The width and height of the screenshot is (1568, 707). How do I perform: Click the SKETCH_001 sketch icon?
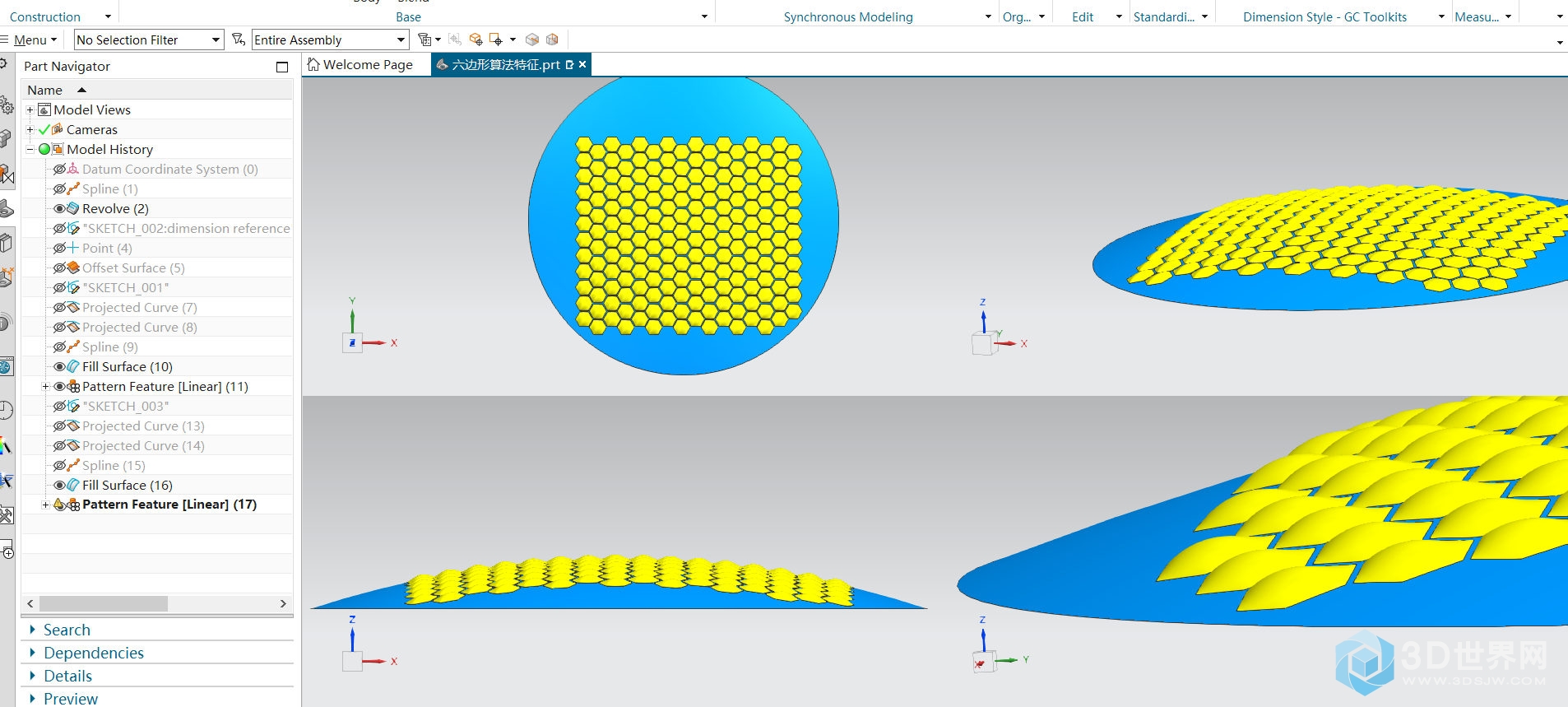(x=73, y=287)
